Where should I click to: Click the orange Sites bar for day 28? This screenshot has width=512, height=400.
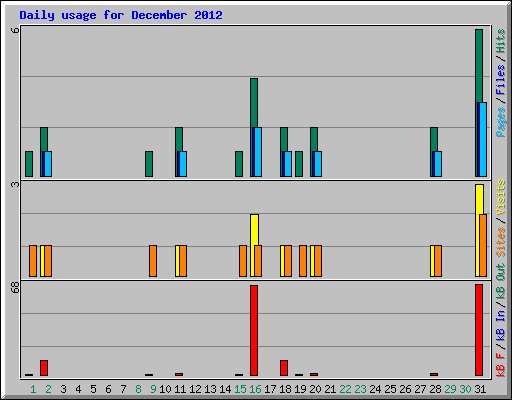pos(438,261)
